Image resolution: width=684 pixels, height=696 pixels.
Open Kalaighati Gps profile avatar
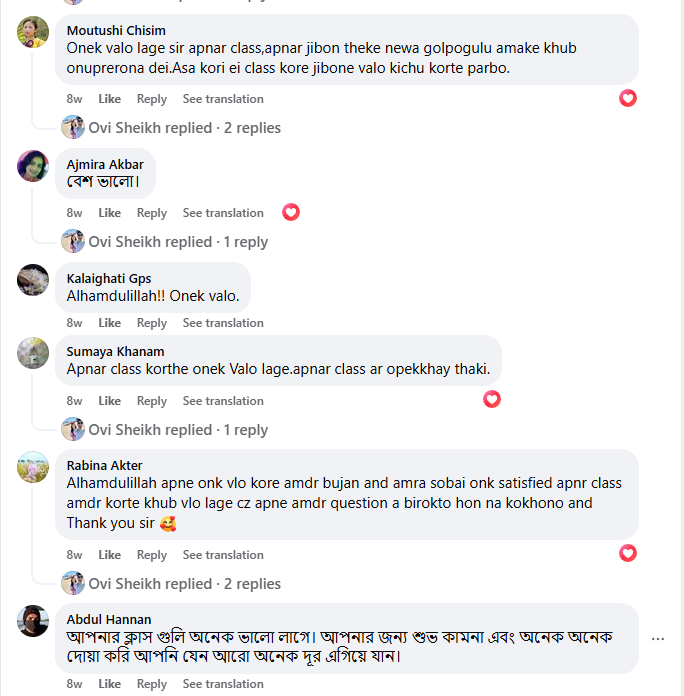(33, 280)
